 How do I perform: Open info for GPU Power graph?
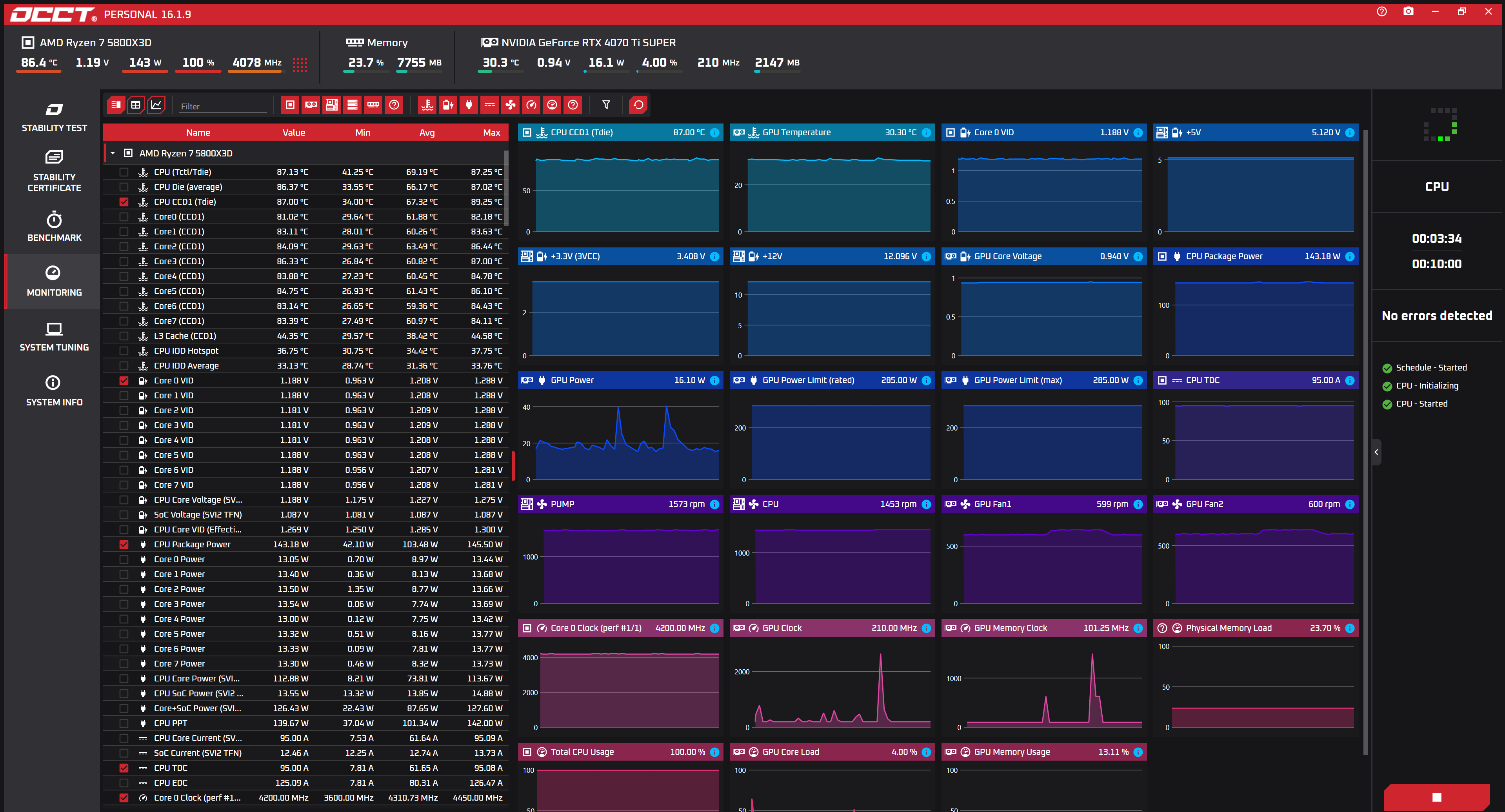tap(714, 380)
